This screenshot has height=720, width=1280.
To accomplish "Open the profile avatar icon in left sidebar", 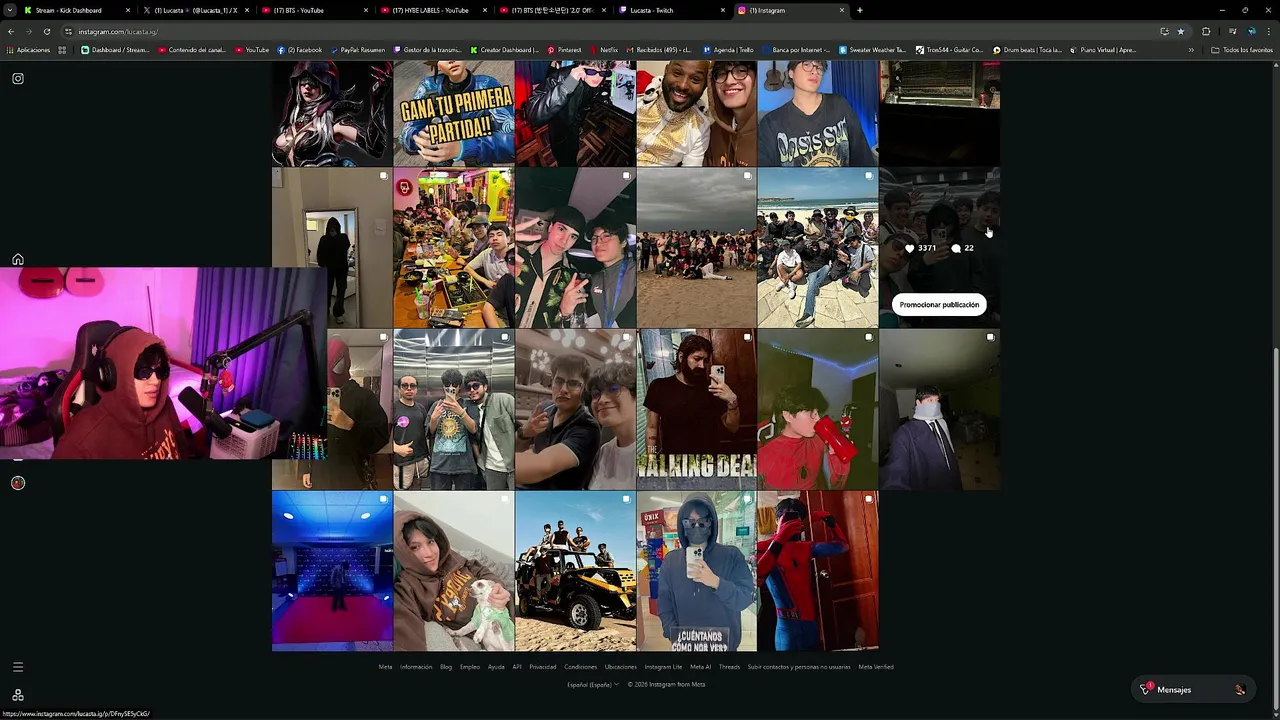I will point(18,483).
